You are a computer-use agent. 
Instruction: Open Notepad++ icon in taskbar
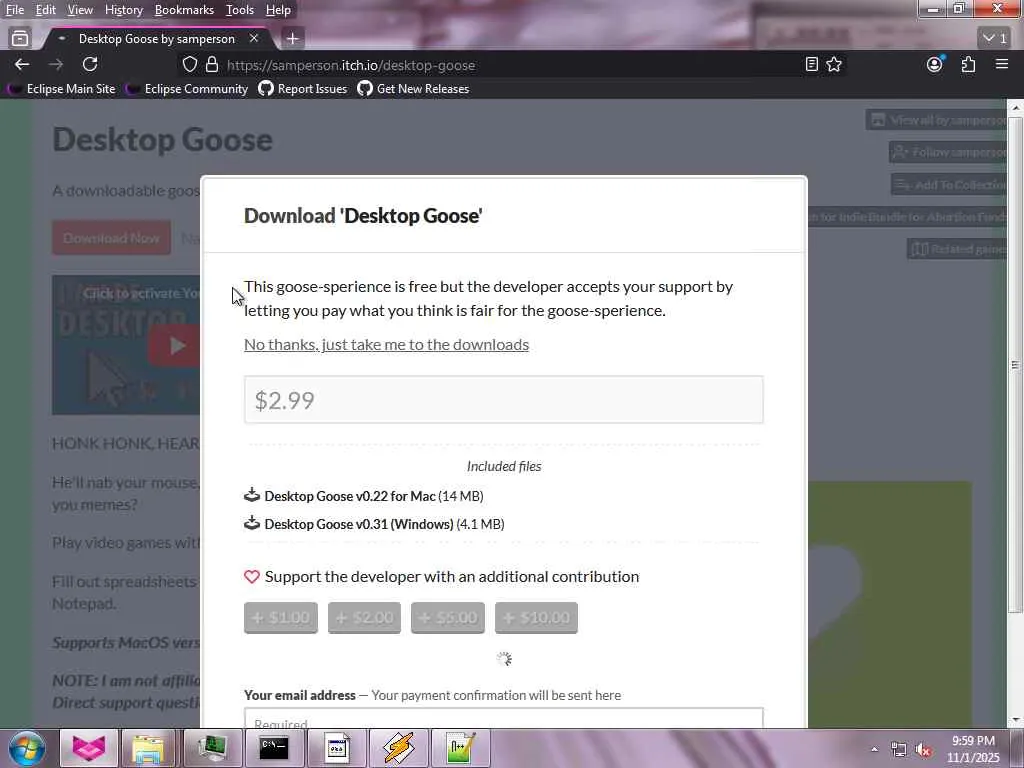460,748
